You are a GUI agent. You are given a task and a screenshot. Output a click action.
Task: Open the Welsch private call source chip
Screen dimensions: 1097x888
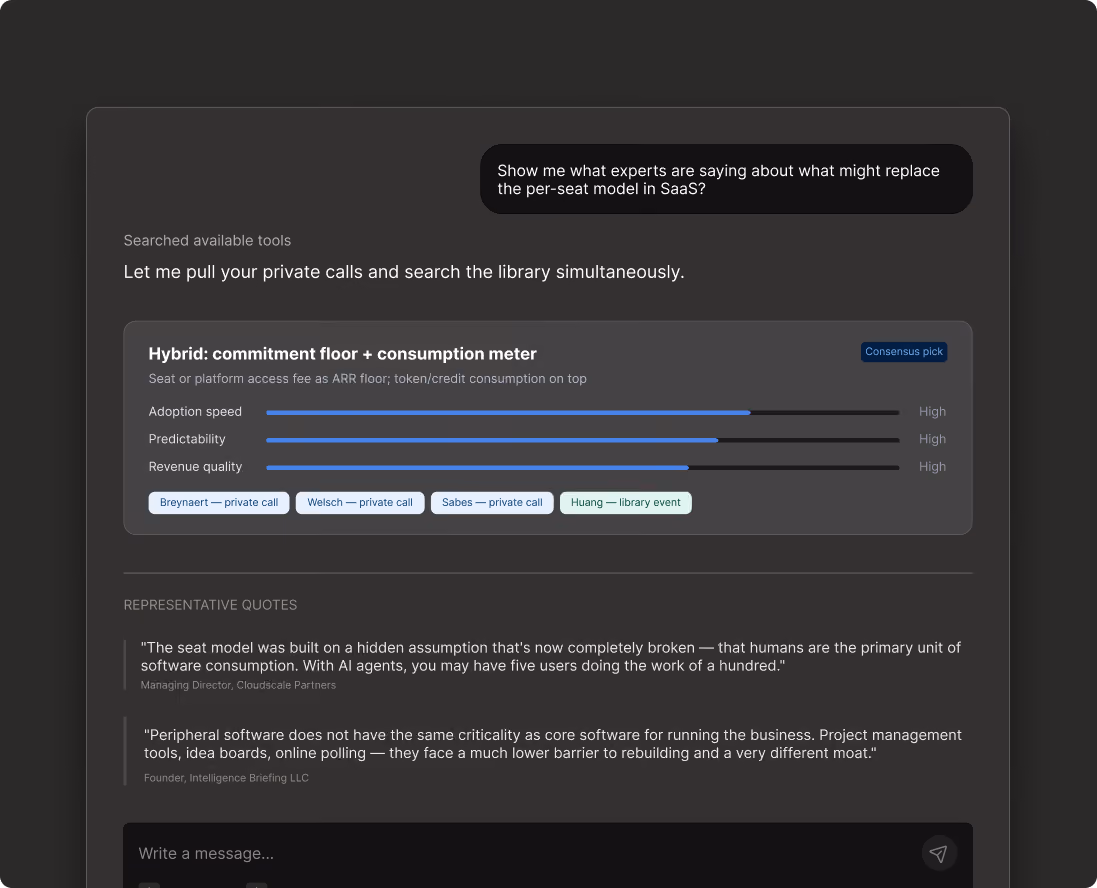coord(360,502)
